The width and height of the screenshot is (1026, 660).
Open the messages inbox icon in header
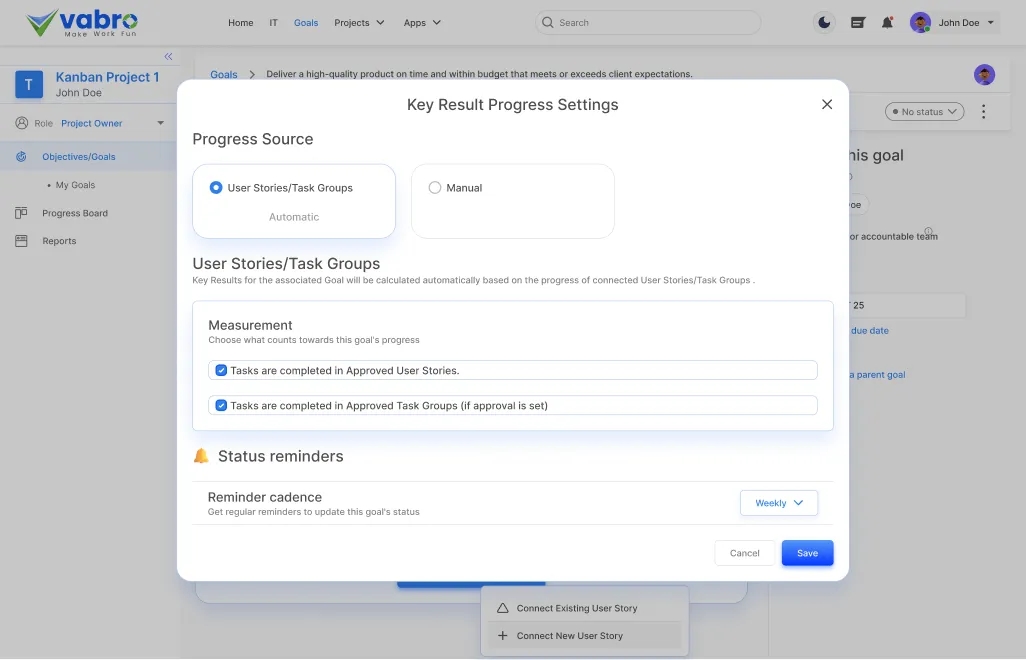click(x=857, y=23)
